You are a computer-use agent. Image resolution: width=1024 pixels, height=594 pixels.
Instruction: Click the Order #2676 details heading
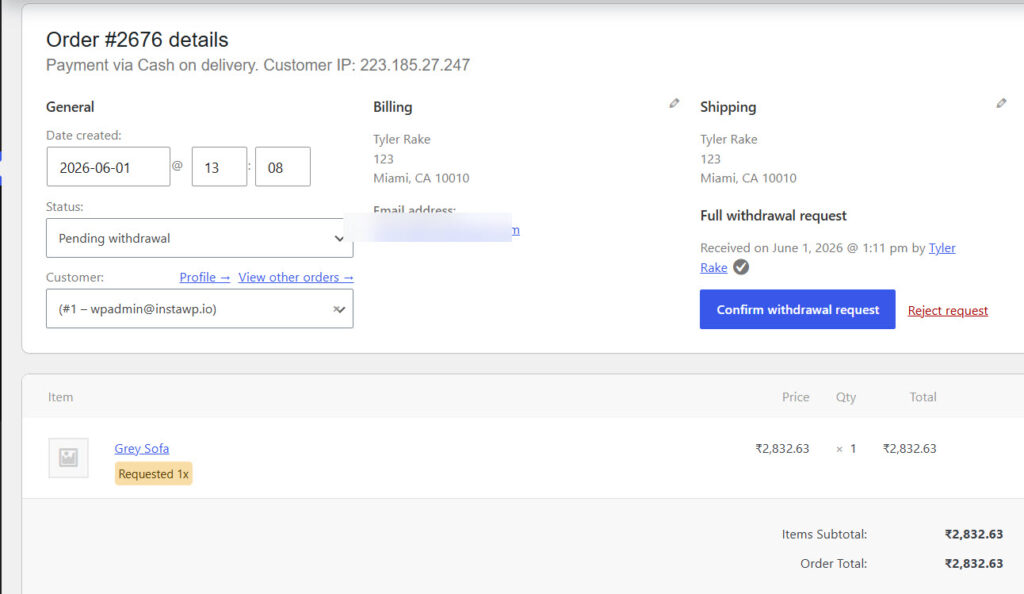pos(137,40)
